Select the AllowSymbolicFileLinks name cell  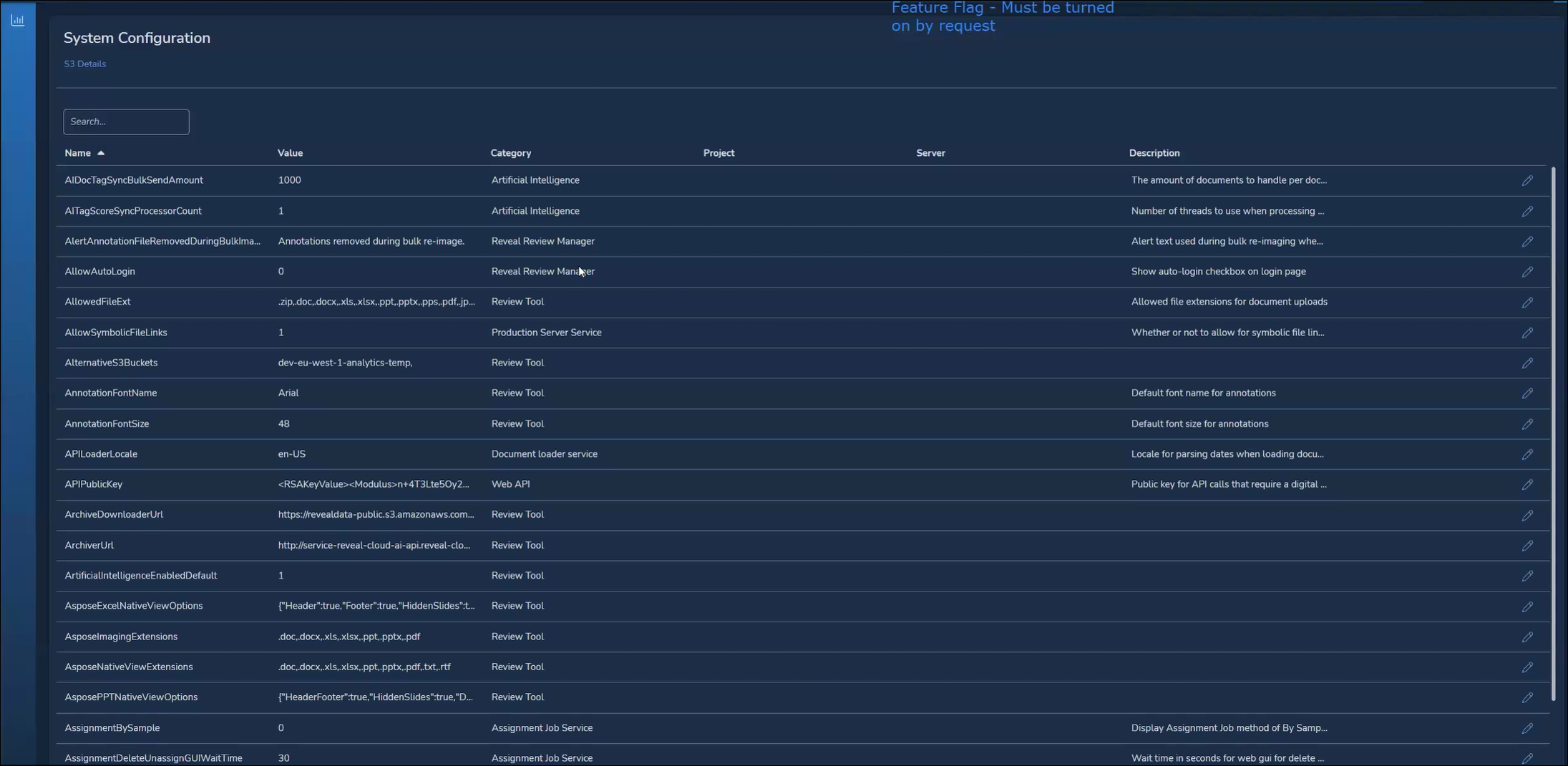click(116, 333)
